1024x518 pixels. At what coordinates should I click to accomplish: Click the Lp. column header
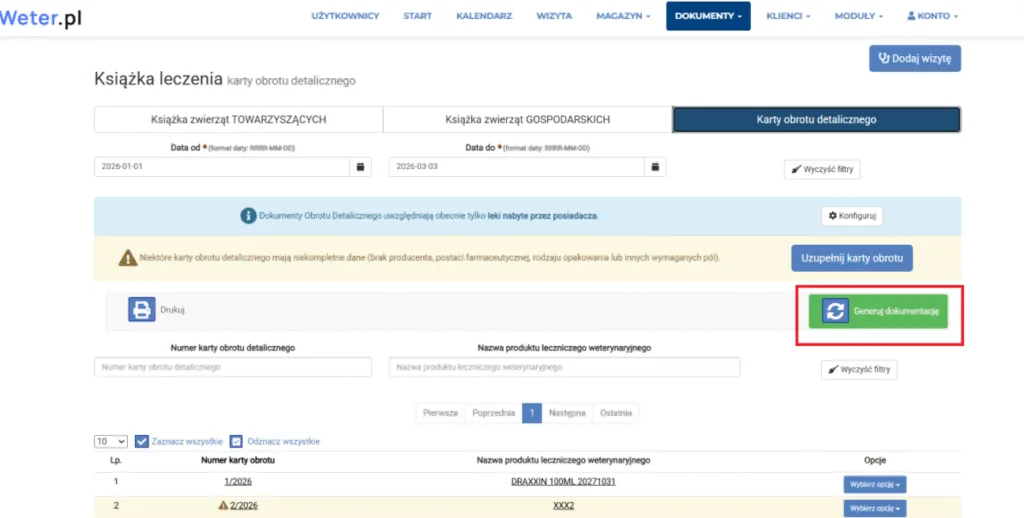[x=116, y=460]
